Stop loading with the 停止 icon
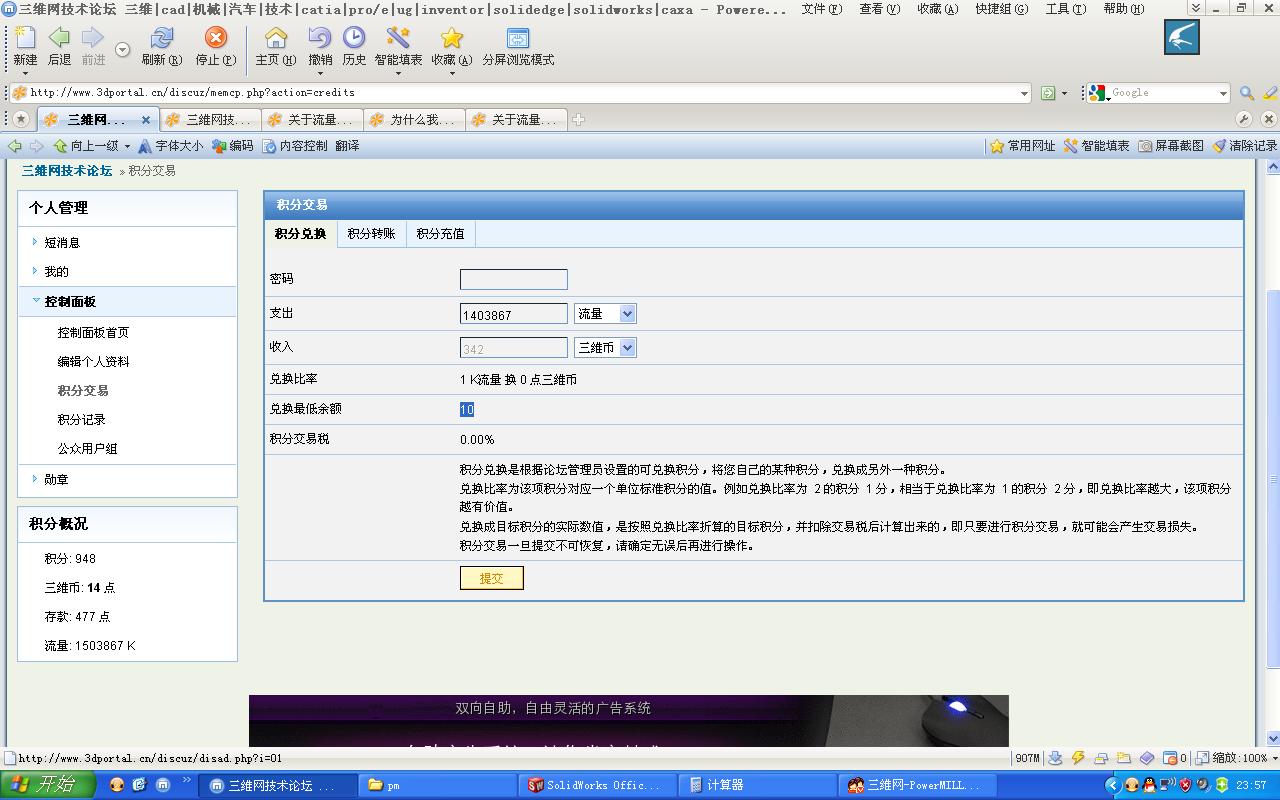This screenshot has height=800, width=1280. (215, 39)
